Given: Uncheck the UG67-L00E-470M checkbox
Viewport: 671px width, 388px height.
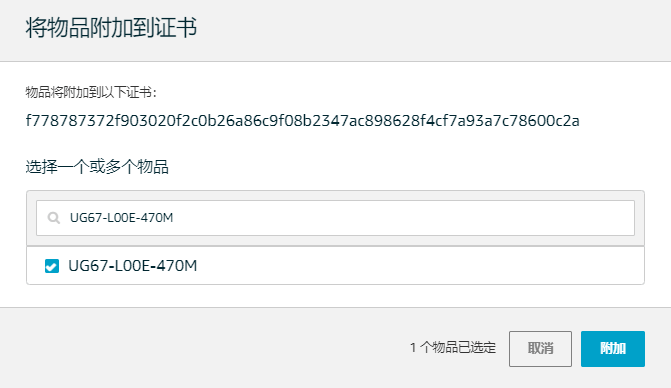Looking at the screenshot, I should coord(52,266).
